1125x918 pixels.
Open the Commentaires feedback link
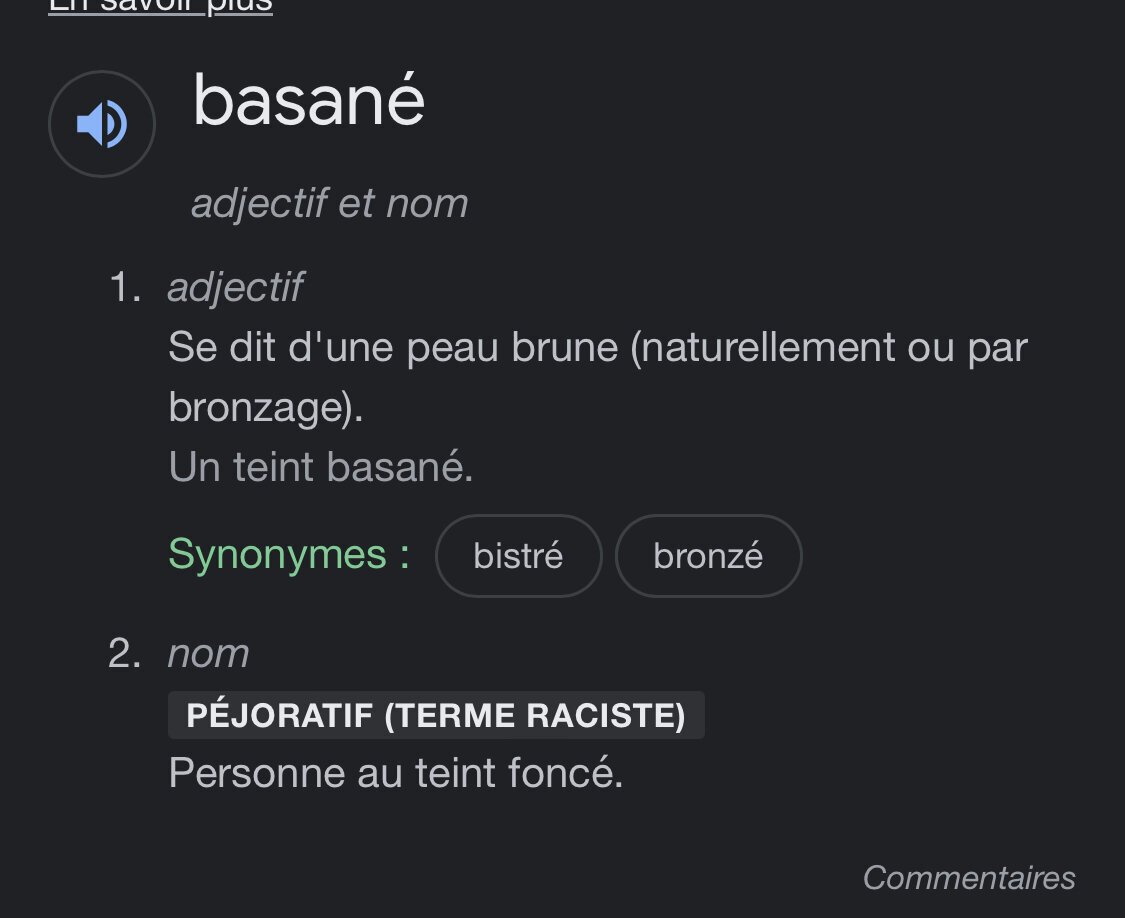[969, 877]
